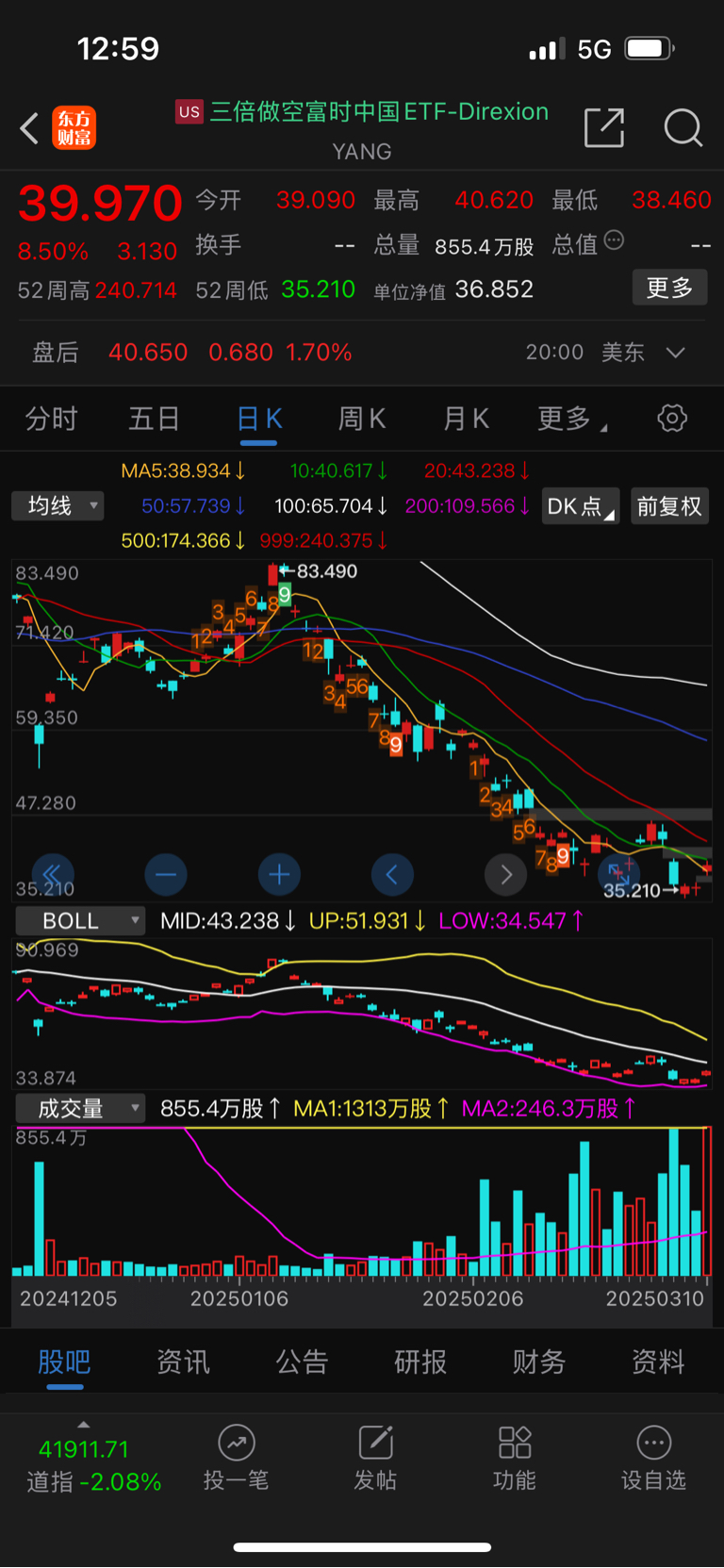Tap the BOLL LOW:34.547 value
The height and width of the screenshot is (1568, 724).
[x=512, y=920]
